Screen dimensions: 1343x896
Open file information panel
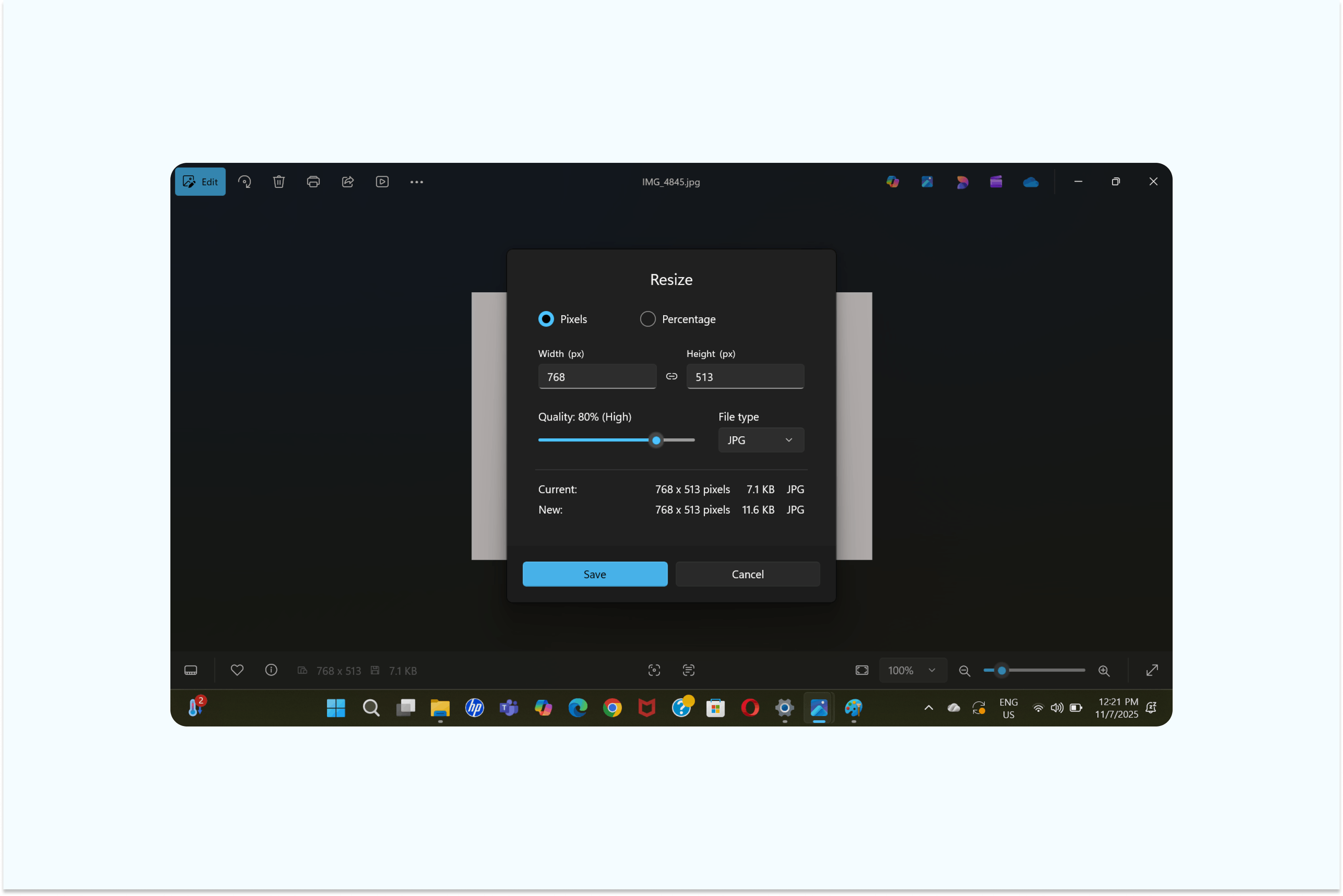[x=271, y=670]
